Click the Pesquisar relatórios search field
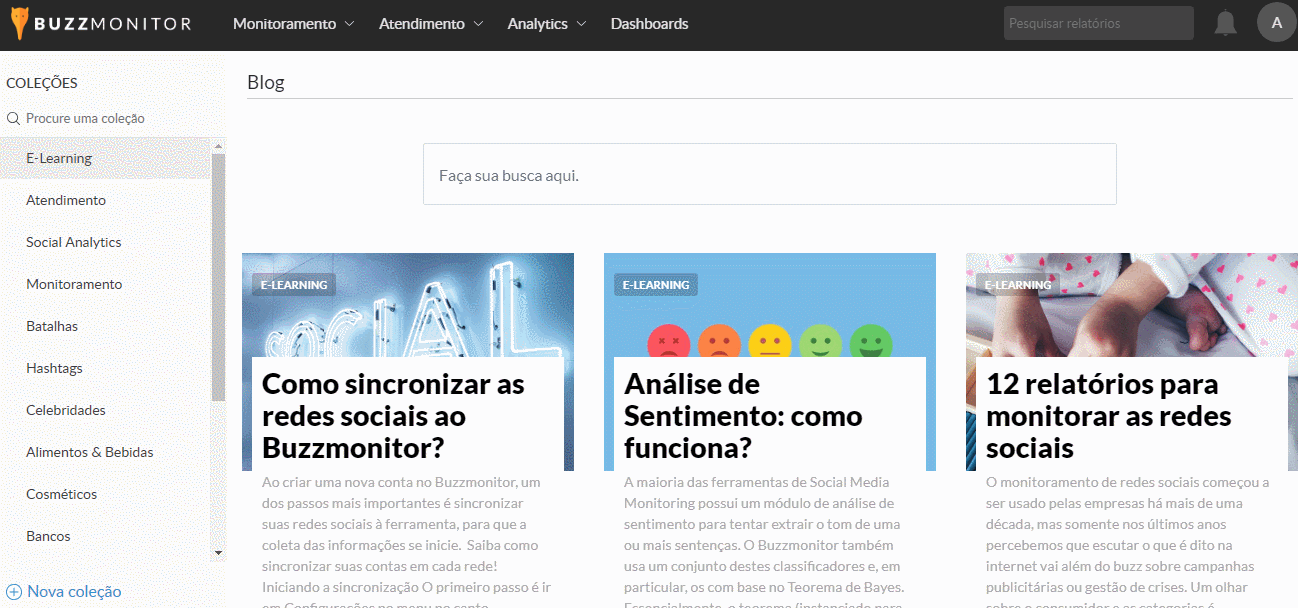Image resolution: width=1298 pixels, height=608 pixels. 1098,23
